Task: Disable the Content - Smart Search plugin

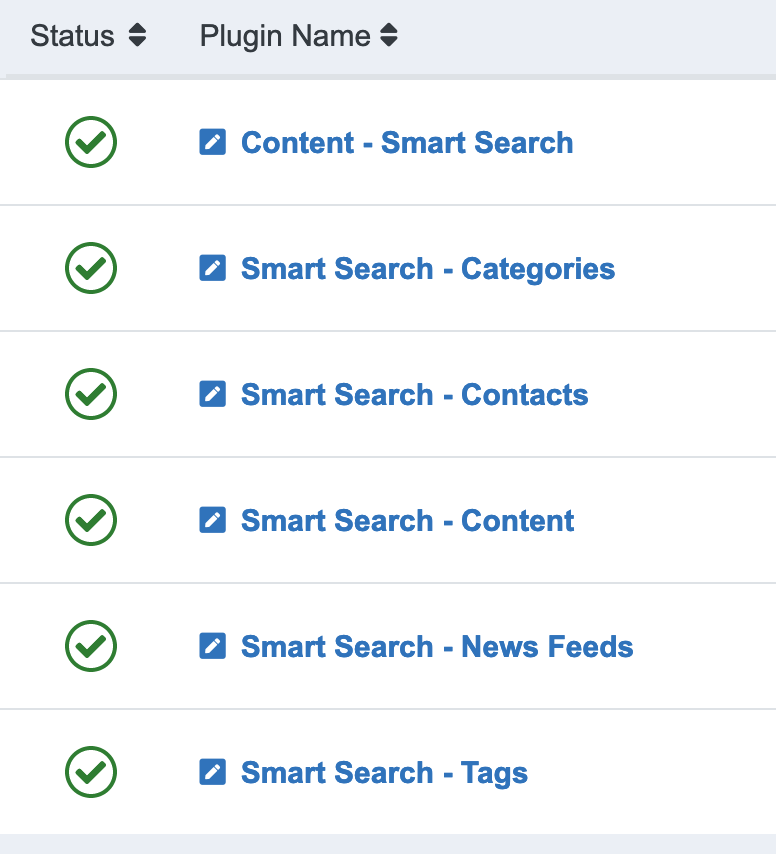Action: click(91, 142)
